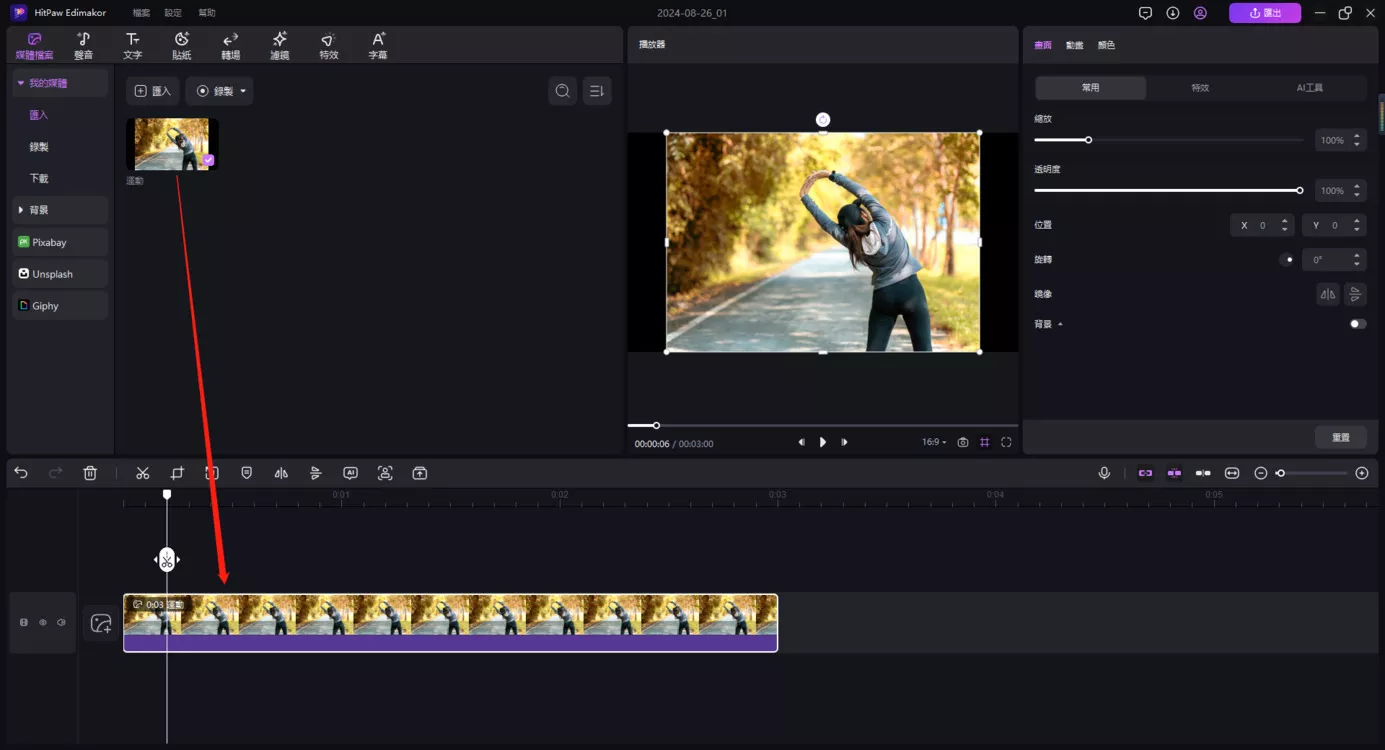Screen dimensions: 1385x750
Task: Click the timeline toolbar flip-horizontal icon
Action: (281, 473)
